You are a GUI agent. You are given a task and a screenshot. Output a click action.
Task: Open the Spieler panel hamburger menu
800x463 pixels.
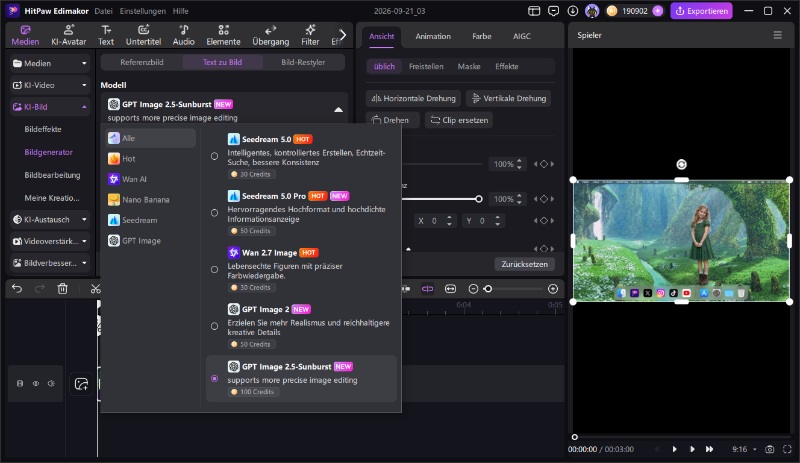pyautogui.click(x=778, y=35)
